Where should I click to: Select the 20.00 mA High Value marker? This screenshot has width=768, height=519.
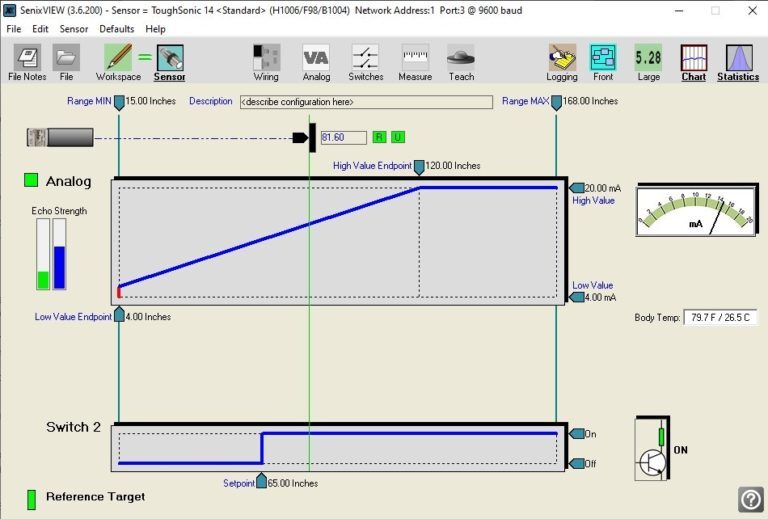tap(577, 188)
